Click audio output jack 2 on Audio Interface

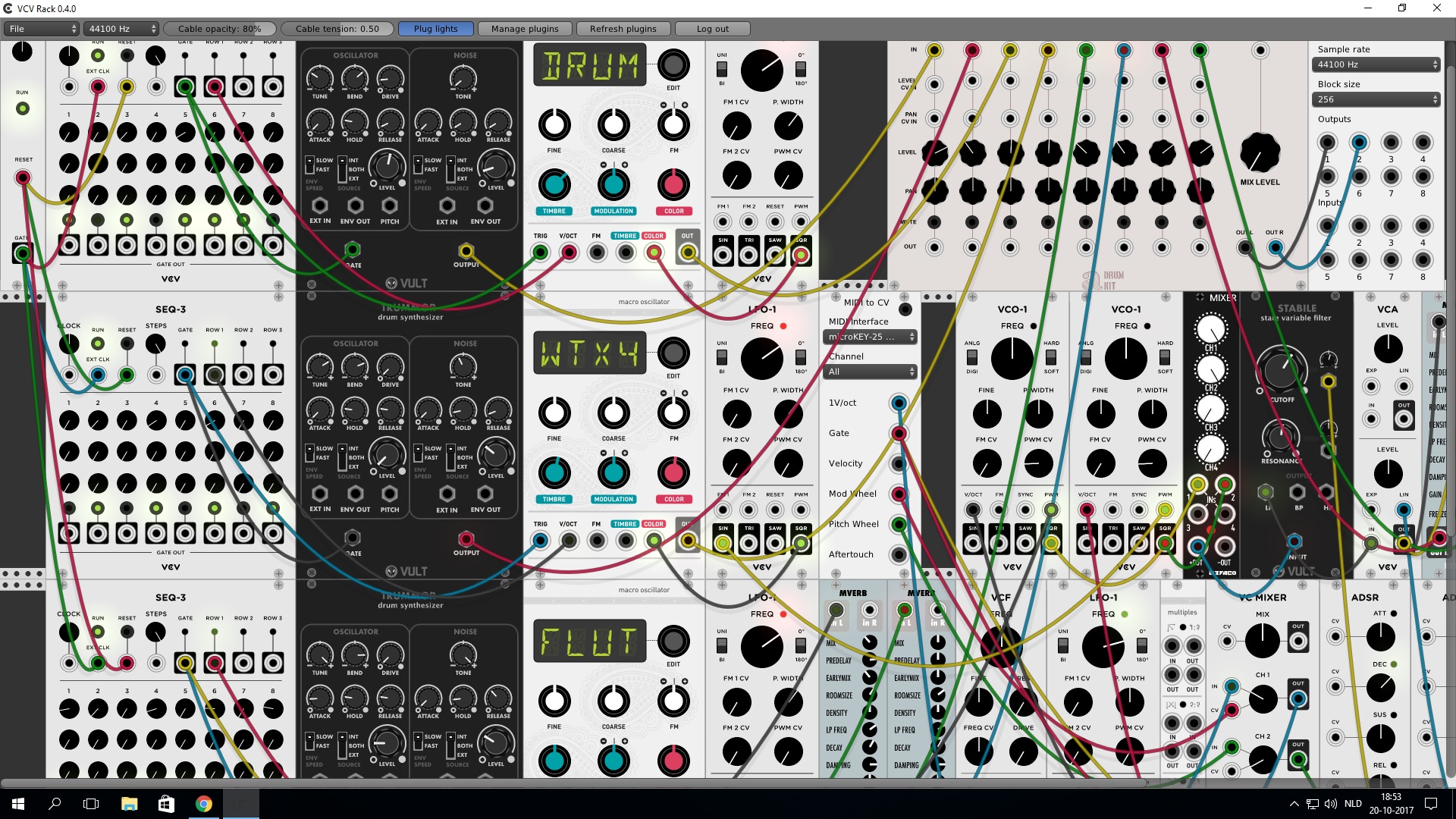pos(1359,142)
